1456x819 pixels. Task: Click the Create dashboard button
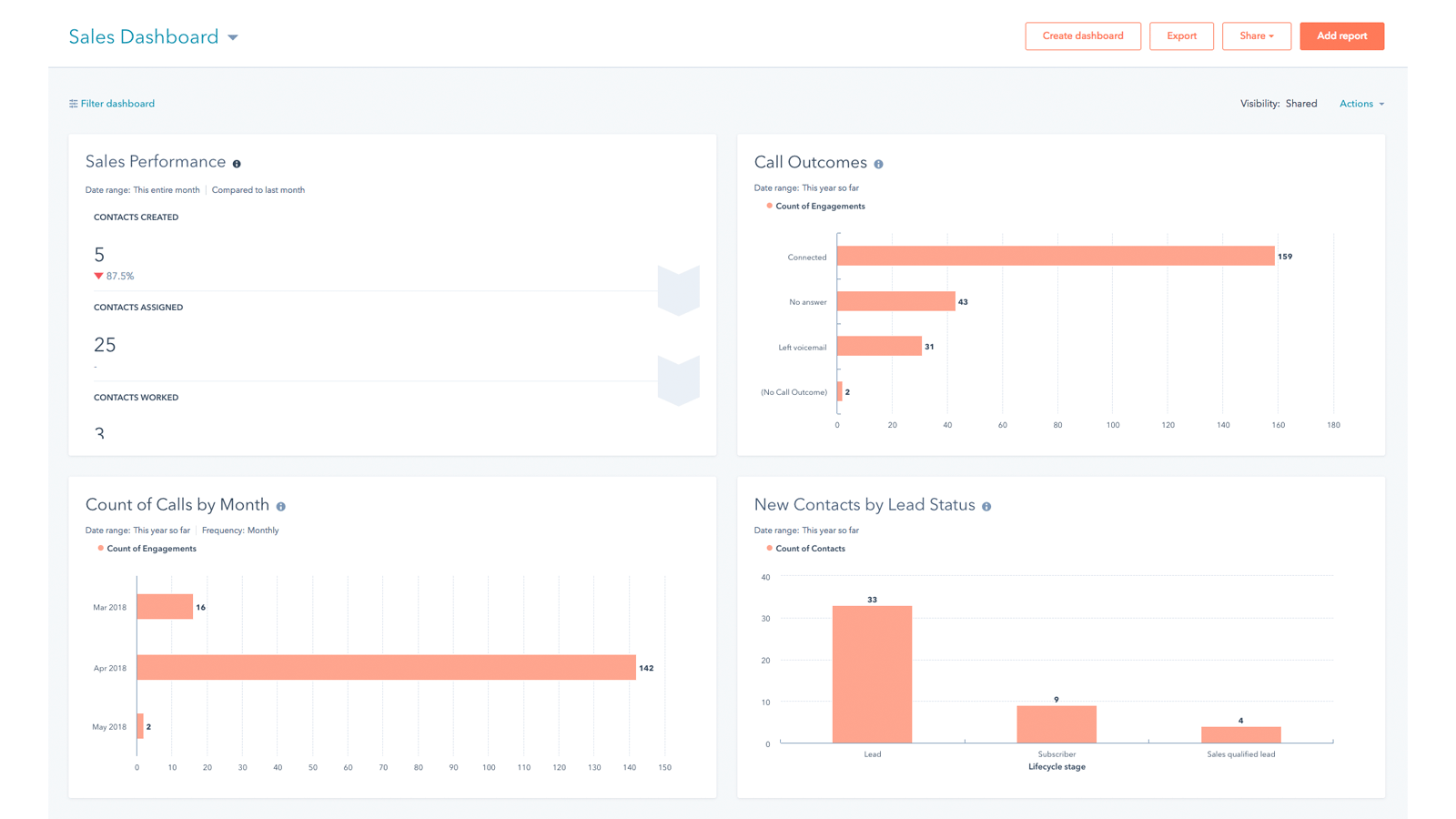1082,36
